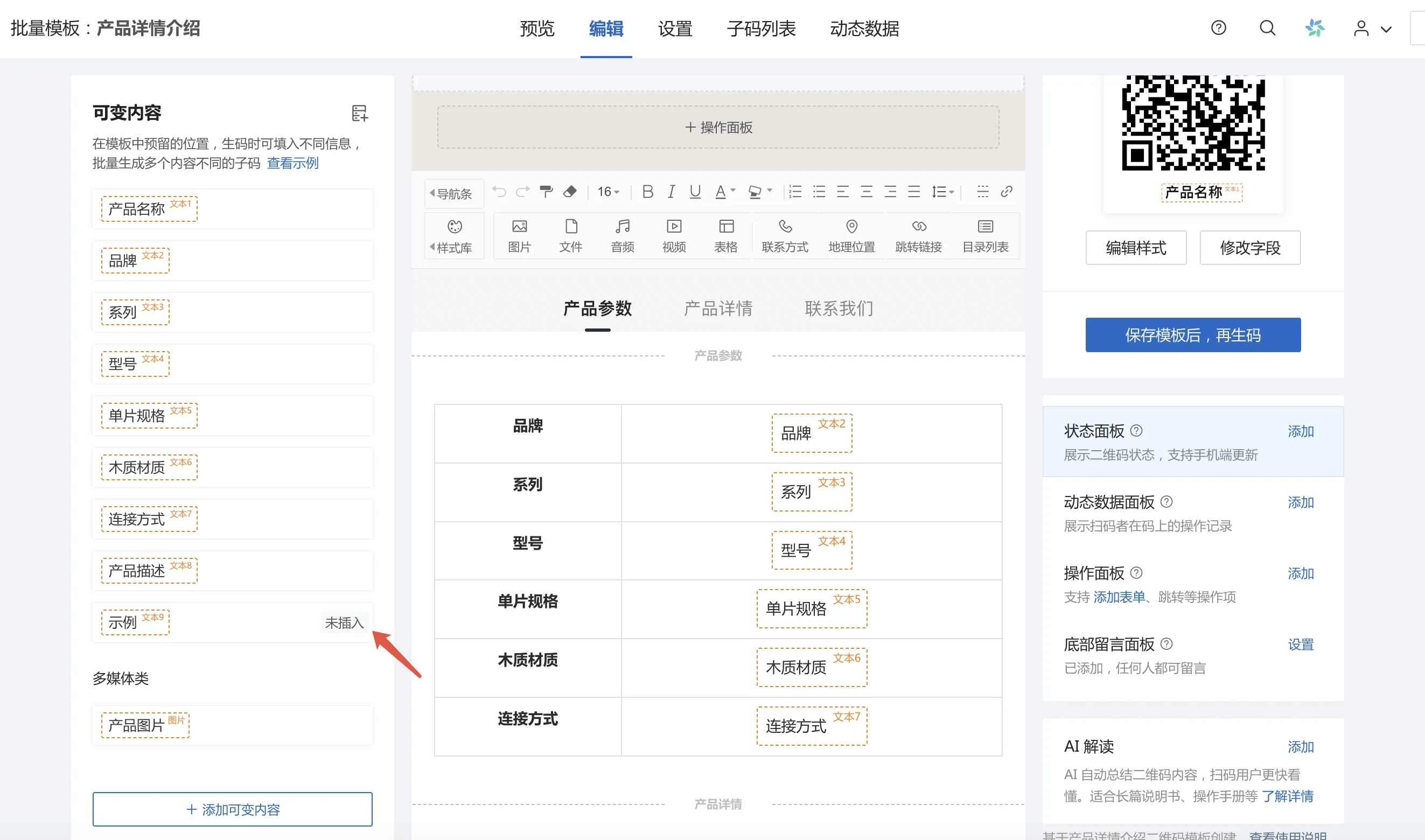This screenshot has width=1425, height=840.
Task: Open 设置 for 底部留言面板
Action: tap(1301, 645)
